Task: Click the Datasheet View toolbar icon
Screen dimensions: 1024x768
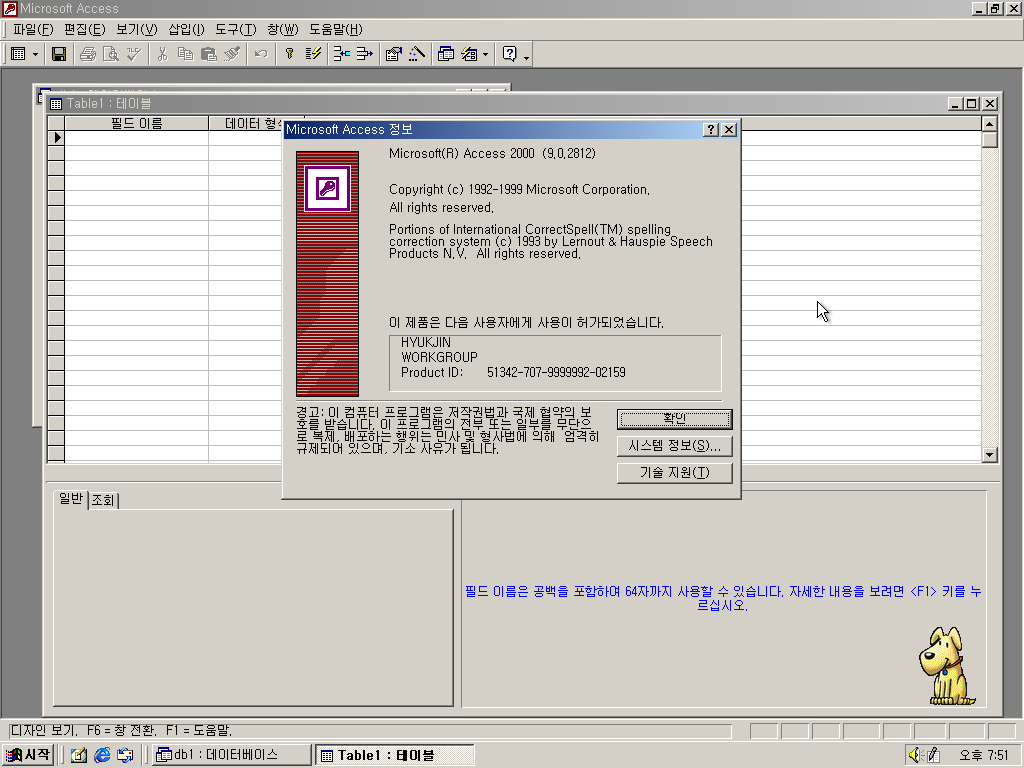Action: [19, 54]
